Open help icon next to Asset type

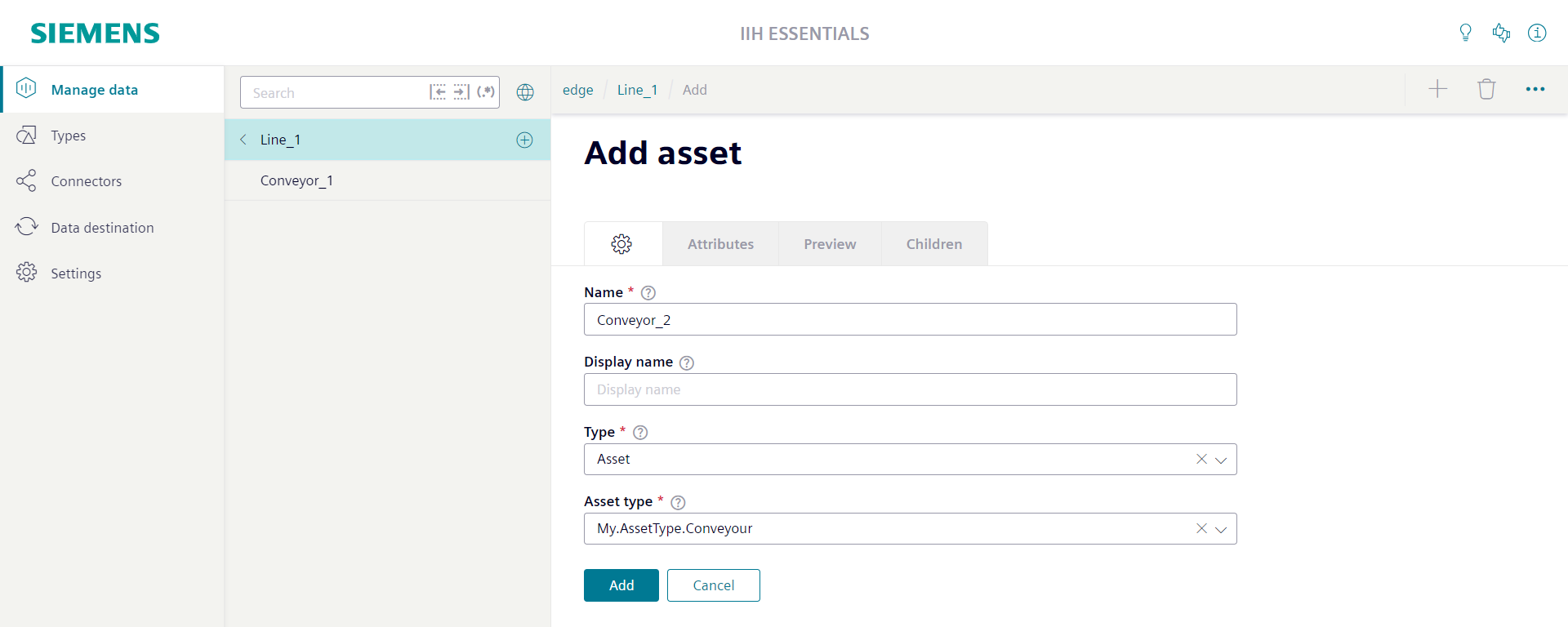click(678, 502)
